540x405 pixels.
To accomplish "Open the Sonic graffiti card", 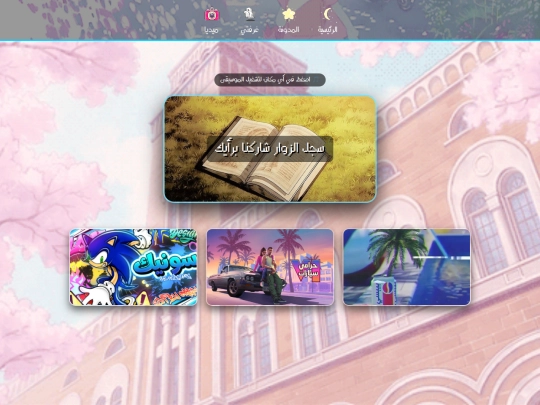I will 133,267.
